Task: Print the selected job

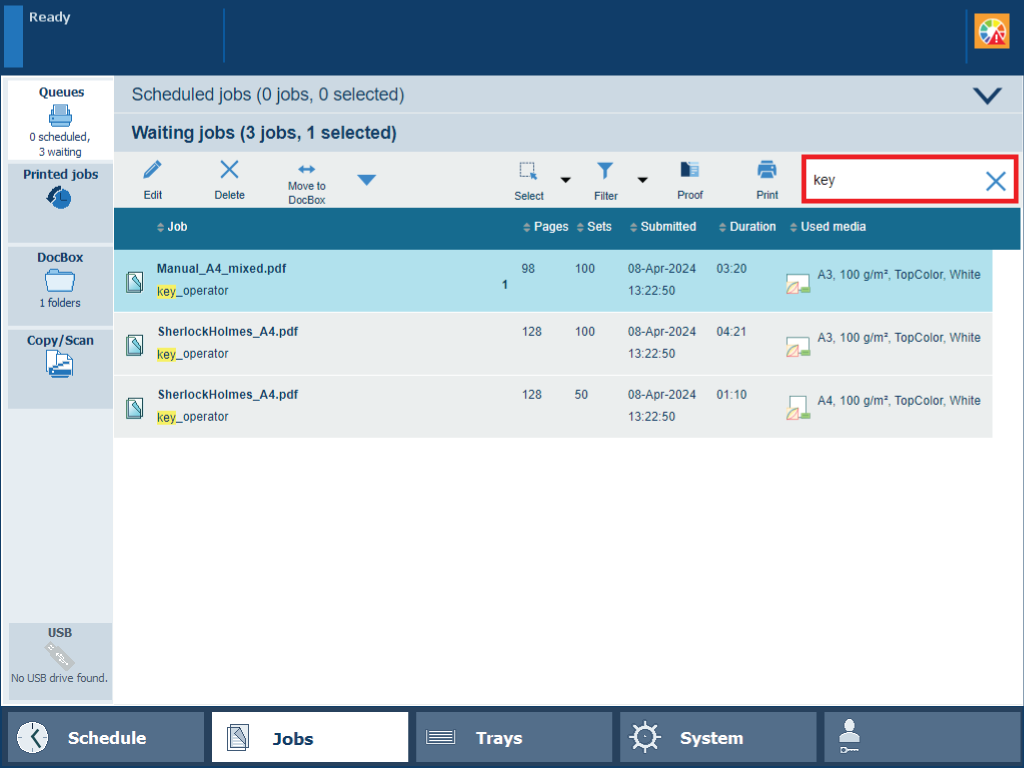Action: click(x=767, y=171)
